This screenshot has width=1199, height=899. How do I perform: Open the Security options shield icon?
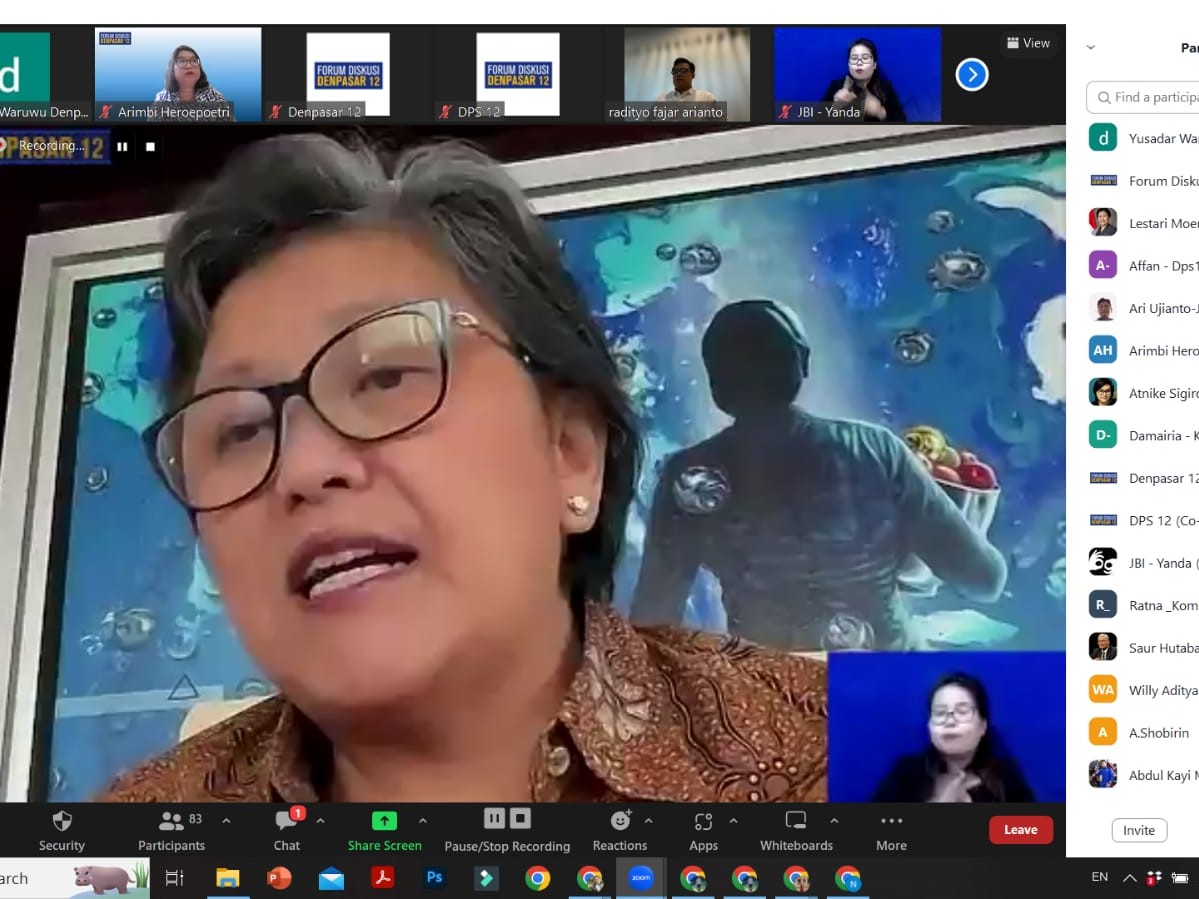click(61, 820)
